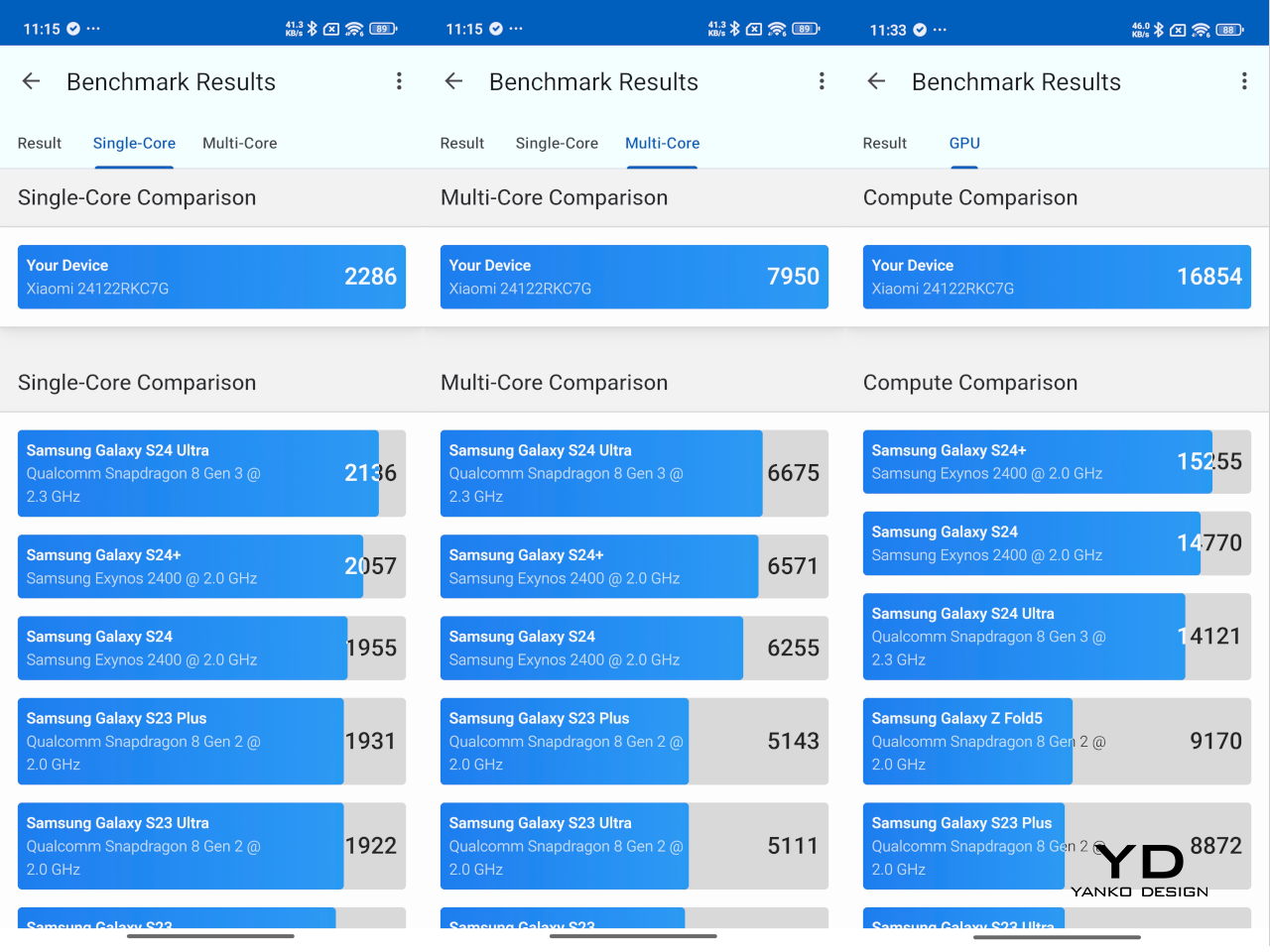Image resolution: width=1270 pixels, height=952 pixels.
Task: Click the compute score 14770
Action: pos(1209,542)
